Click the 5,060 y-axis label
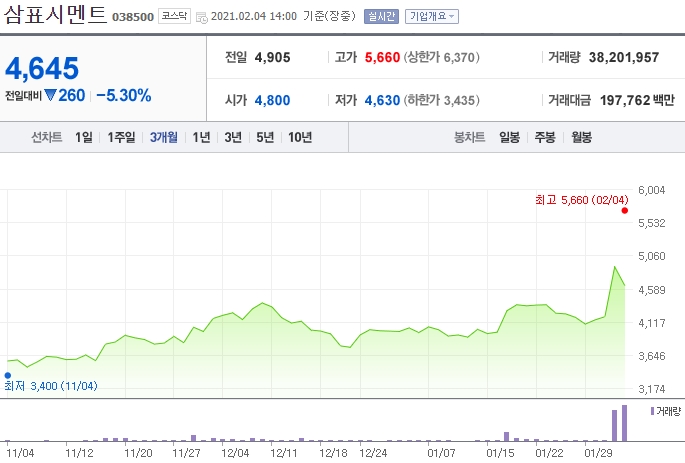 point(651,256)
